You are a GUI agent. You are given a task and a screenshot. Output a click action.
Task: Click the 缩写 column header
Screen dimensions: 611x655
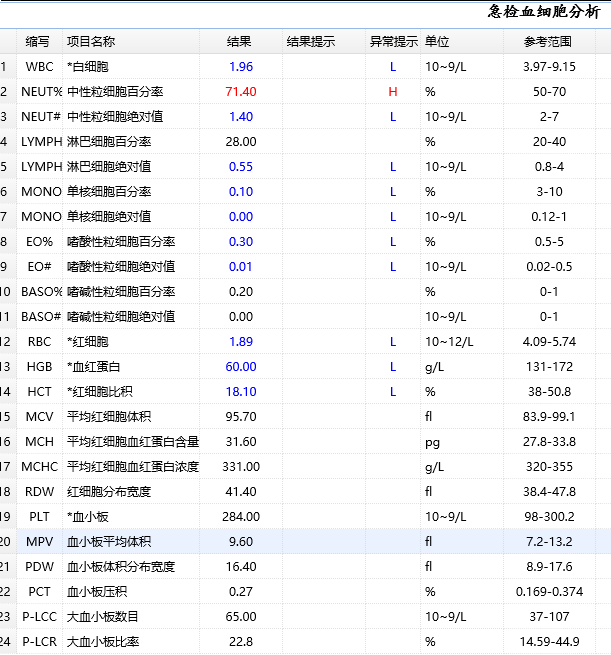pos(38,42)
